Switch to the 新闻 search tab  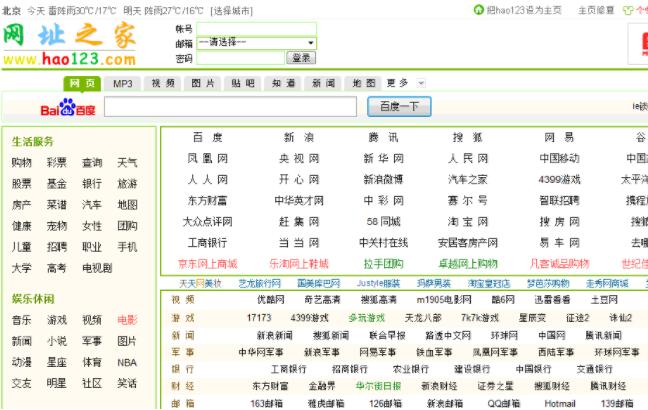(x=324, y=84)
